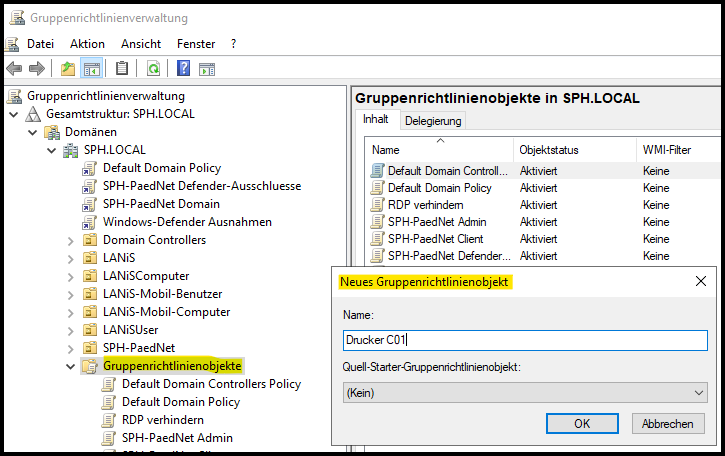Screen dimensions: 725x456
Task: Confirm the new GPO with OK
Action: (582, 424)
